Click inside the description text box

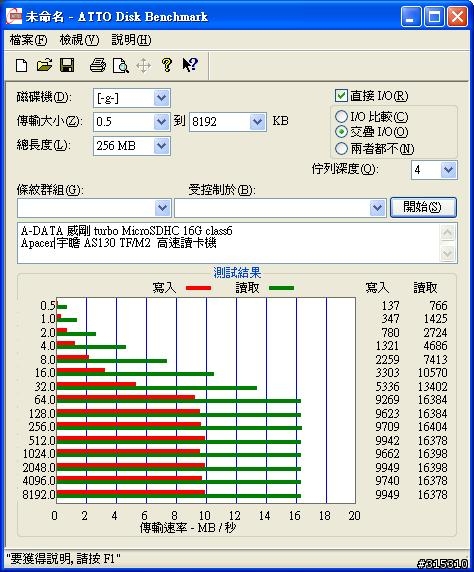pyautogui.click(x=229, y=243)
